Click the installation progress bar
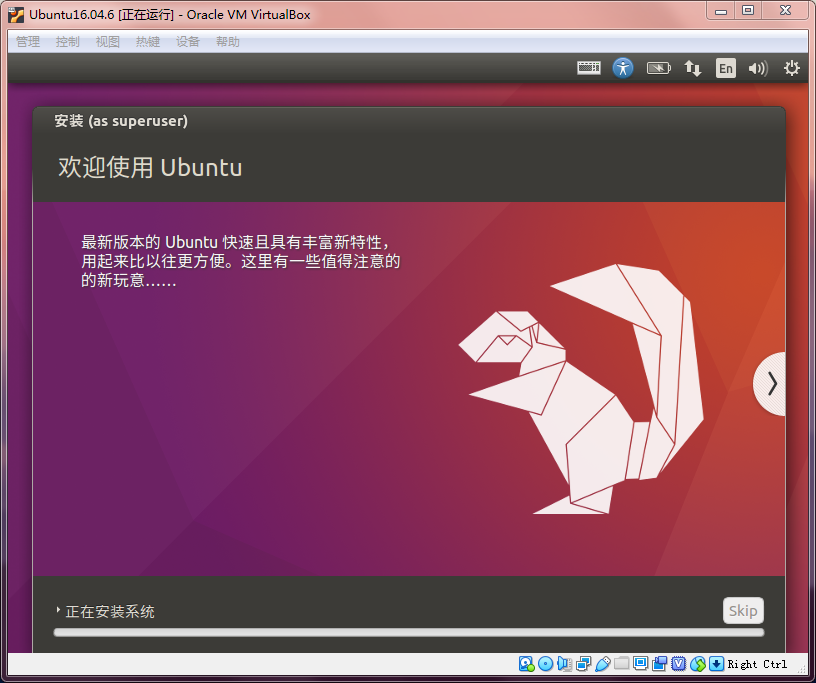This screenshot has width=816, height=683. [x=409, y=633]
